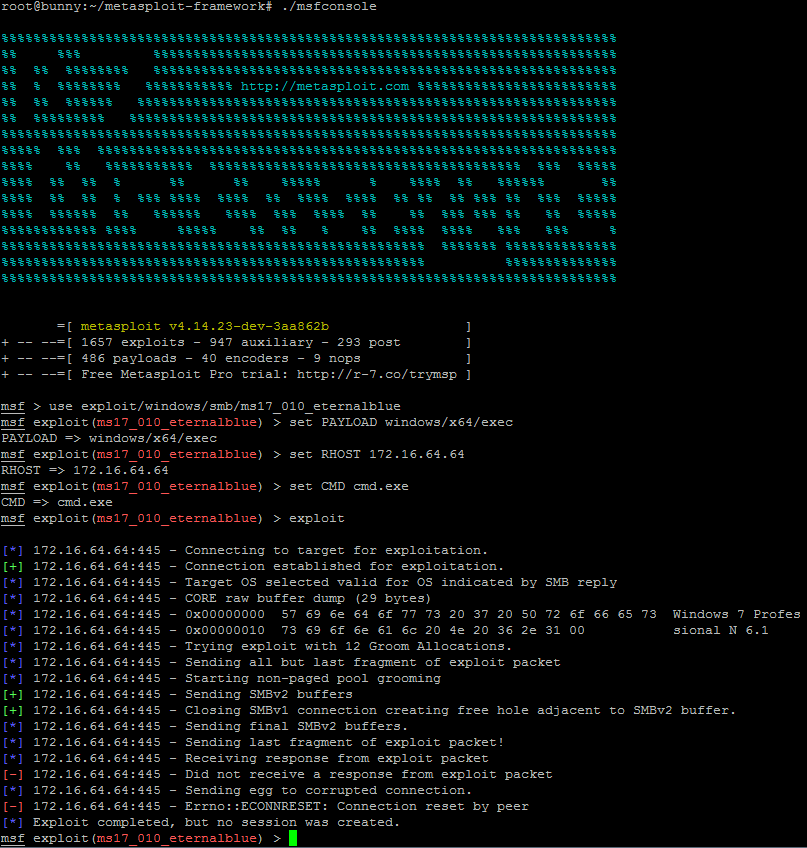The height and width of the screenshot is (848, 807).
Task: Click 'Did not receive a response' error line
Action: 277,774
